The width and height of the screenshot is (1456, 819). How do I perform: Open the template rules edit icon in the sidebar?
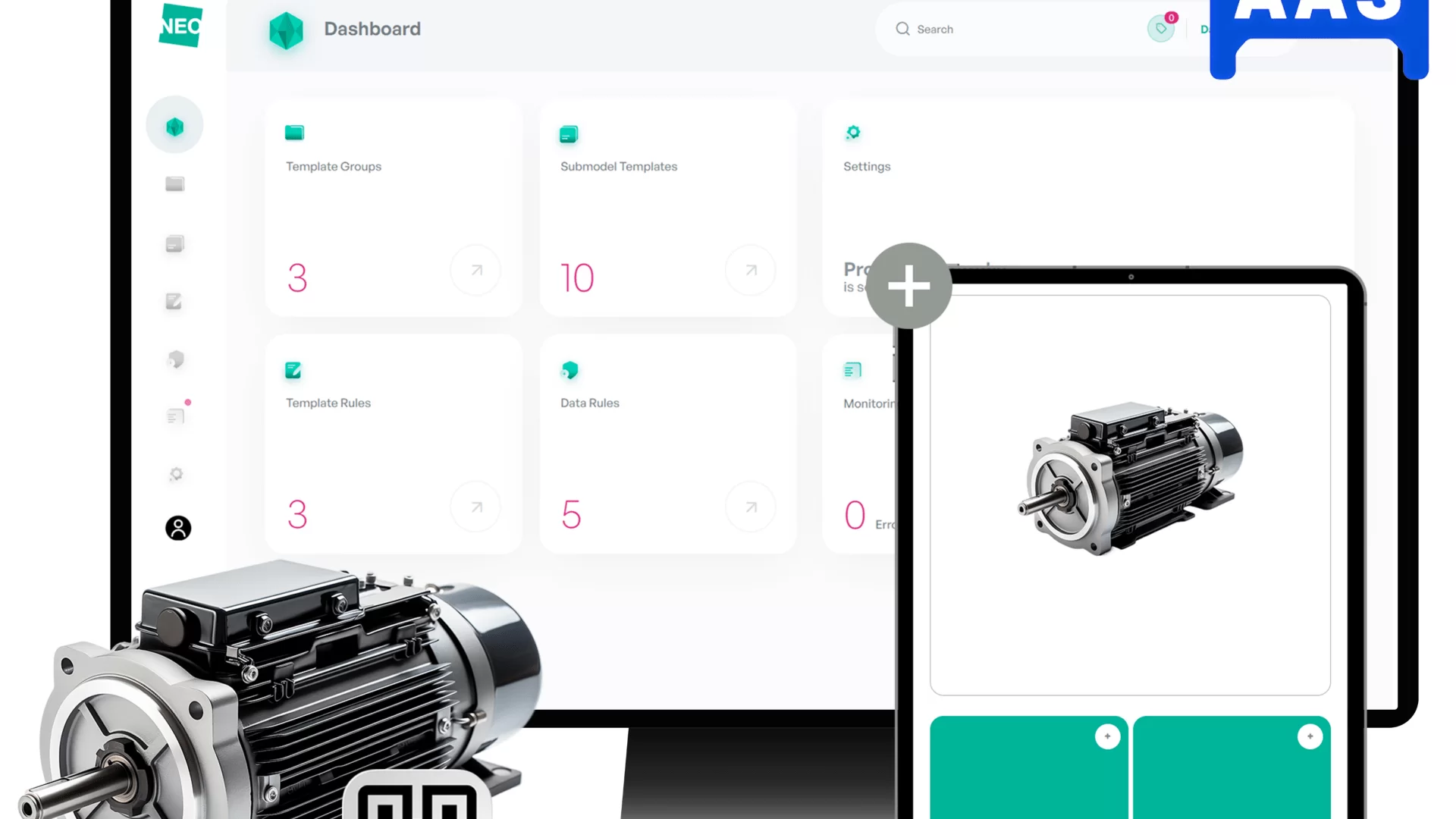174,302
